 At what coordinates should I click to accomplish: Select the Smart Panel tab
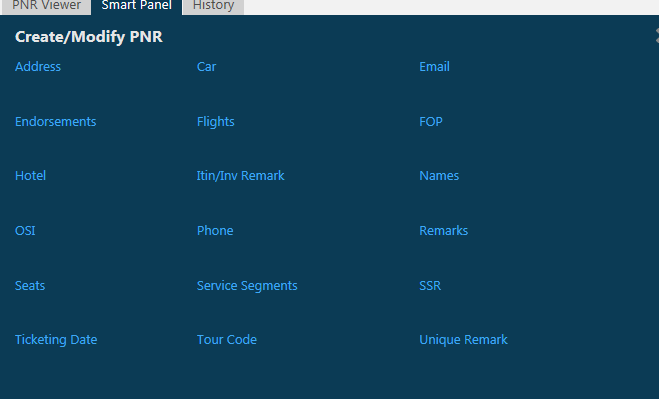click(136, 6)
